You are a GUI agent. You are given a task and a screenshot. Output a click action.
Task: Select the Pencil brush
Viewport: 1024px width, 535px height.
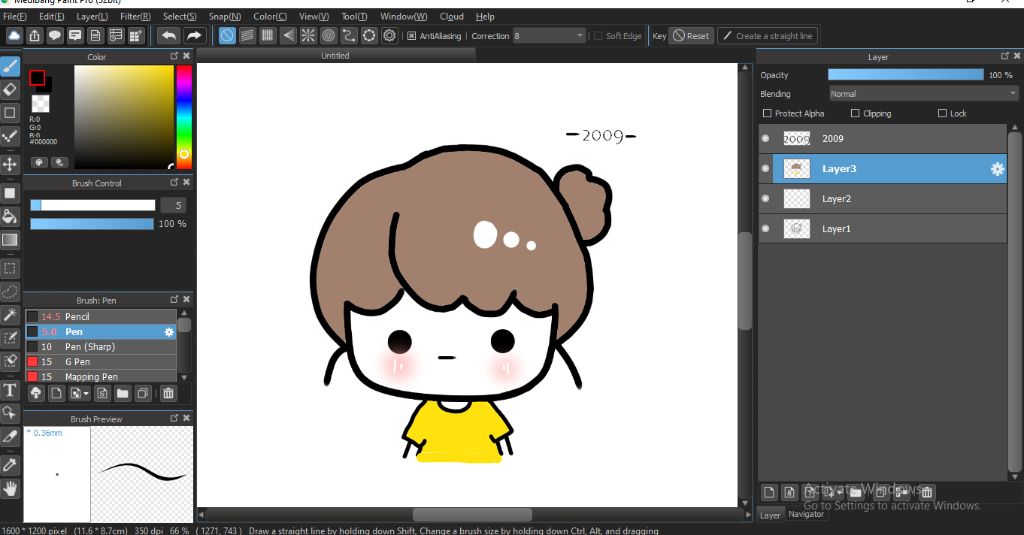[x=101, y=316]
